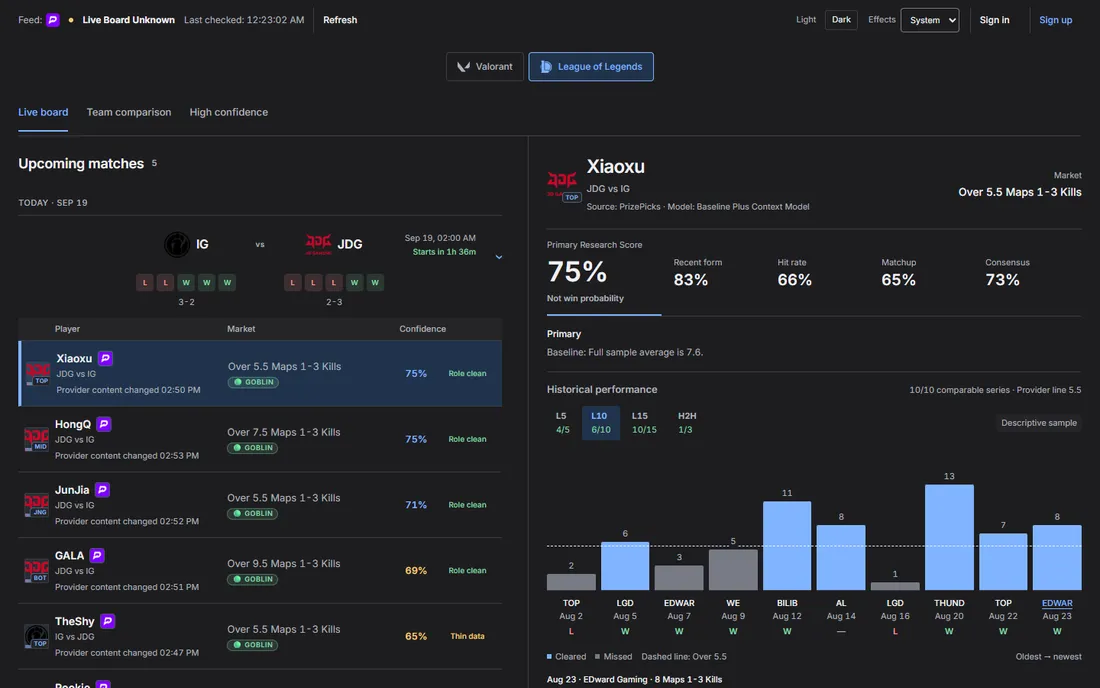Click GOBLIN badge in JunJia row
1100x688 pixels.
(253, 513)
